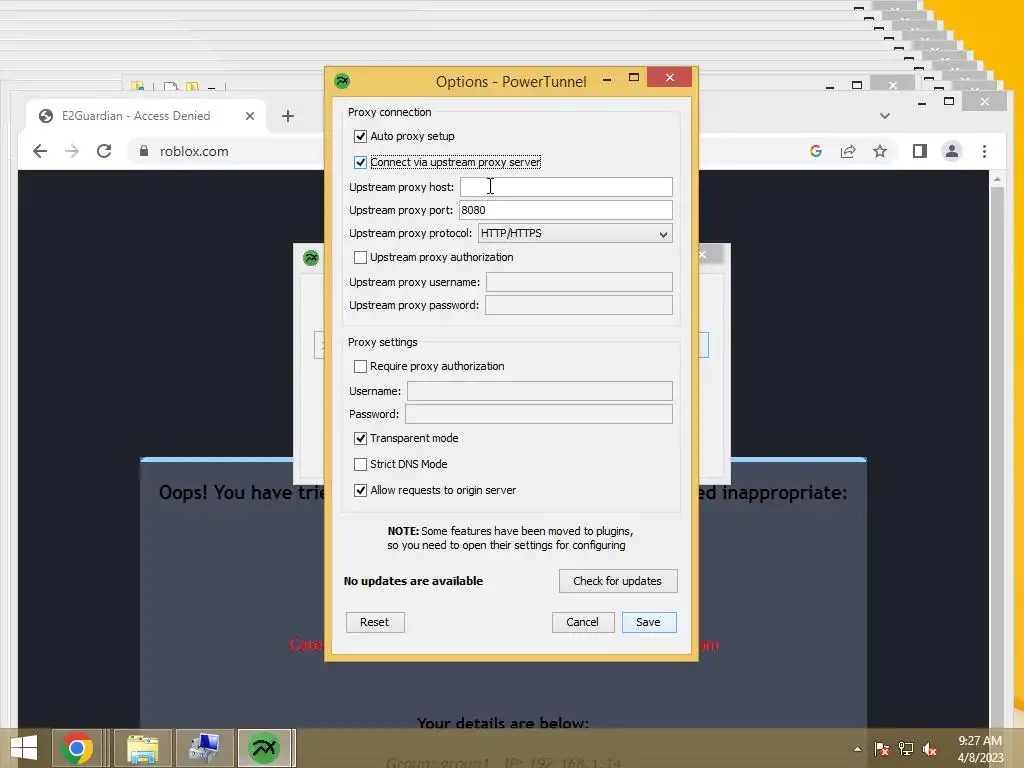The image size is (1024, 768).
Task: Click PowerTunnel logo in background PowerTunnel window
Action: [x=312, y=257]
